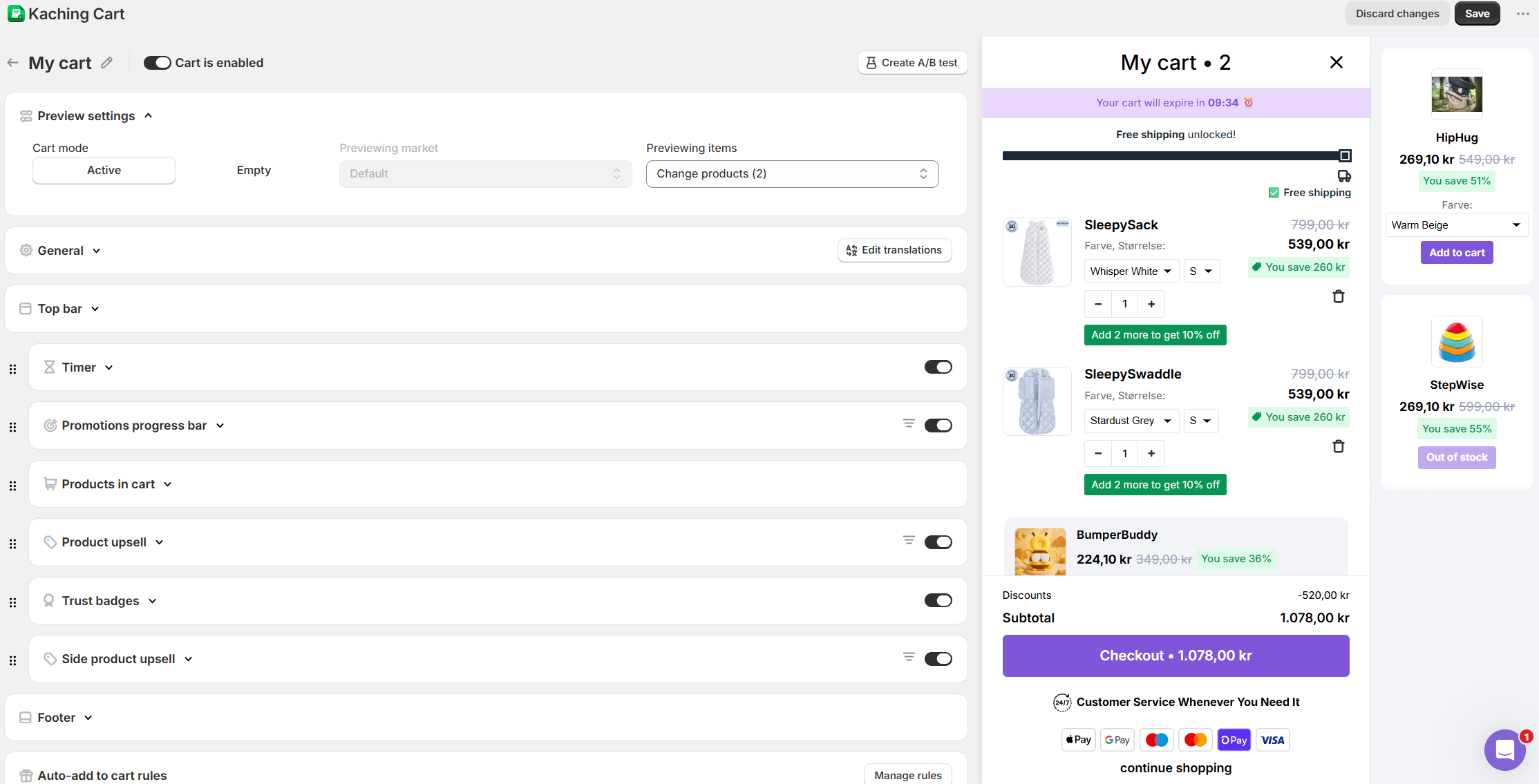Open SleepySack size S dropdown
Screen dimensions: 1539x784
tap(1202, 271)
